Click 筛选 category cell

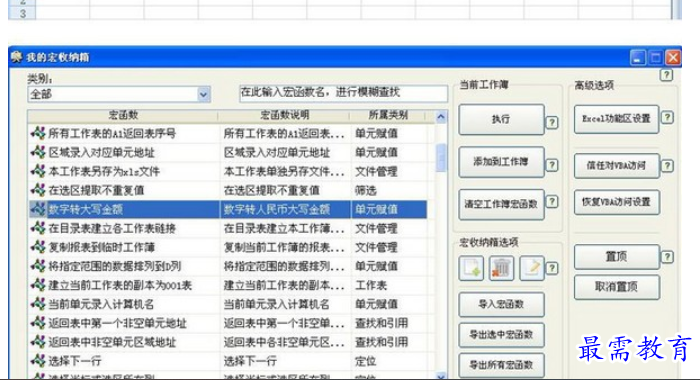366,191
